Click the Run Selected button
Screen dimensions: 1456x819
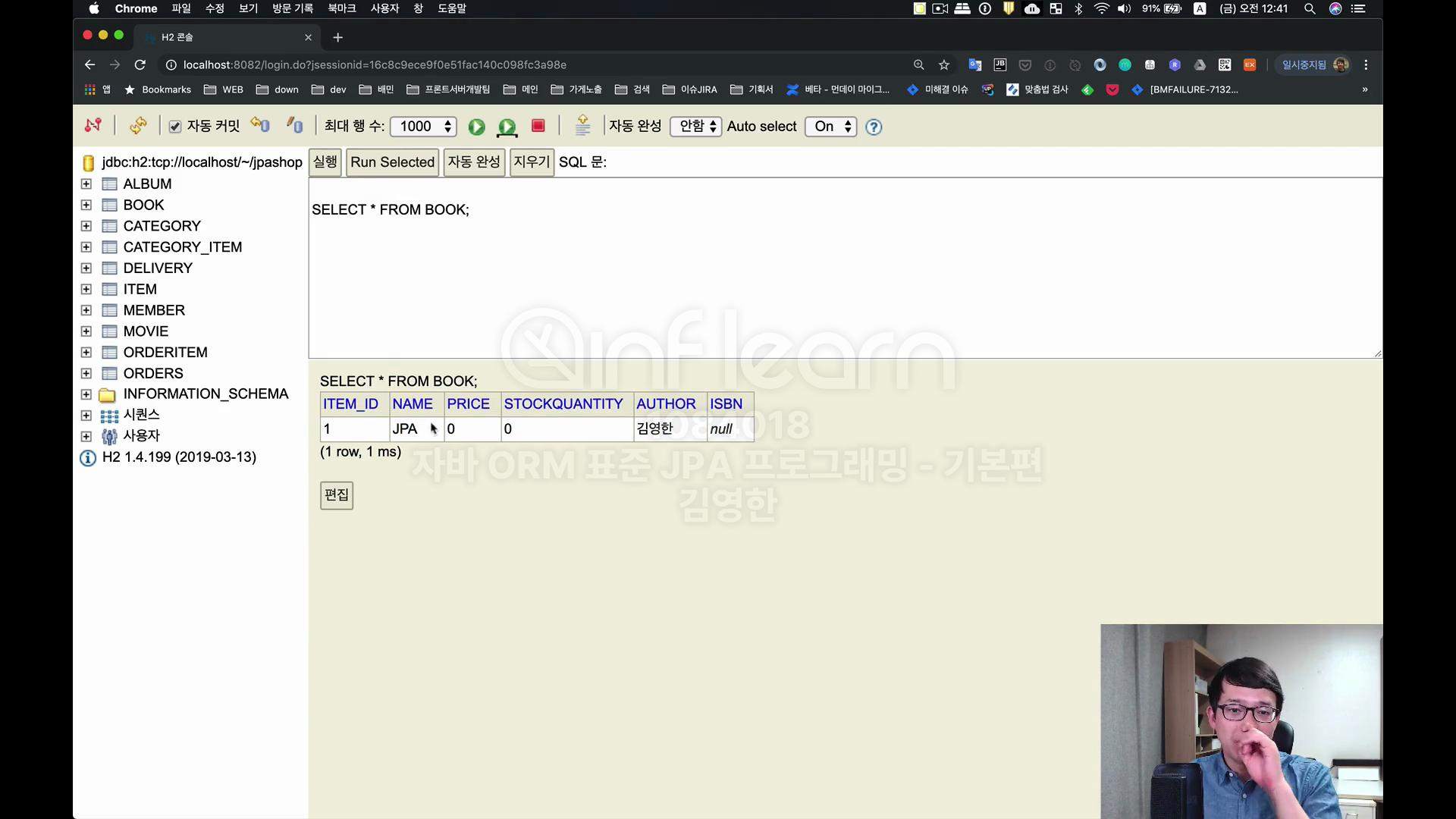click(x=392, y=162)
